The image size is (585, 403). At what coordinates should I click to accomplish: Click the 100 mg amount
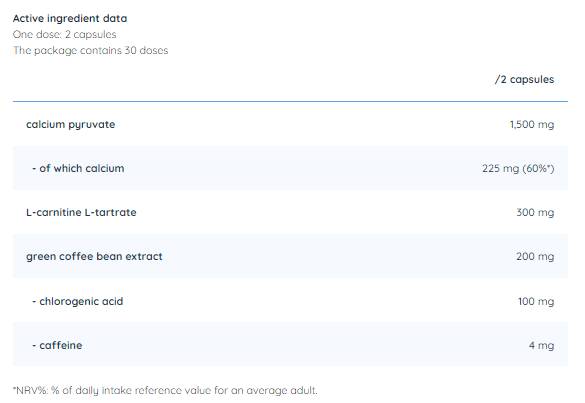click(x=536, y=301)
